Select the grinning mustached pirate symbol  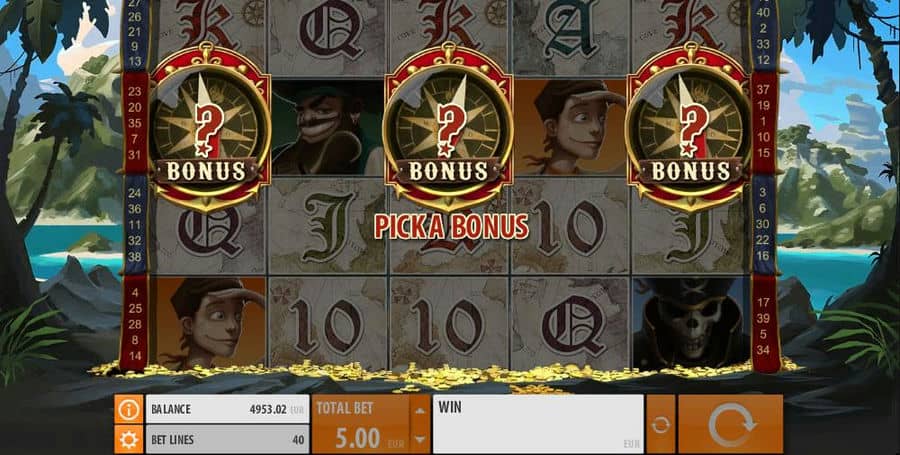tap(327, 129)
